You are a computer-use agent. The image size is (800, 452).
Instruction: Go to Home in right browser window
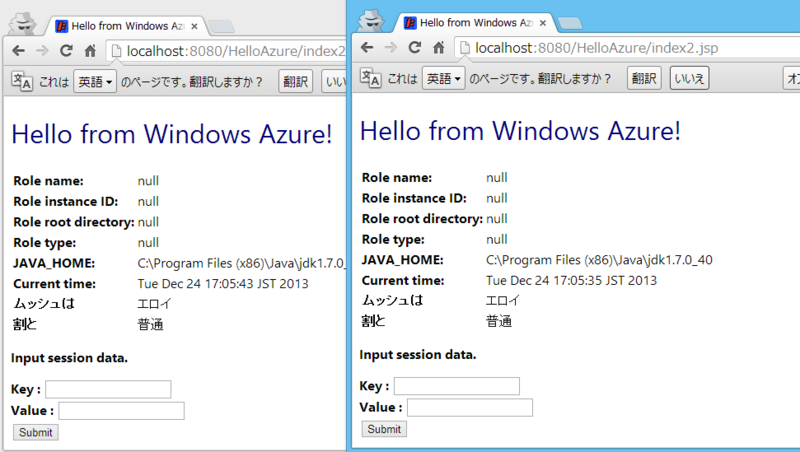(439, 47)
